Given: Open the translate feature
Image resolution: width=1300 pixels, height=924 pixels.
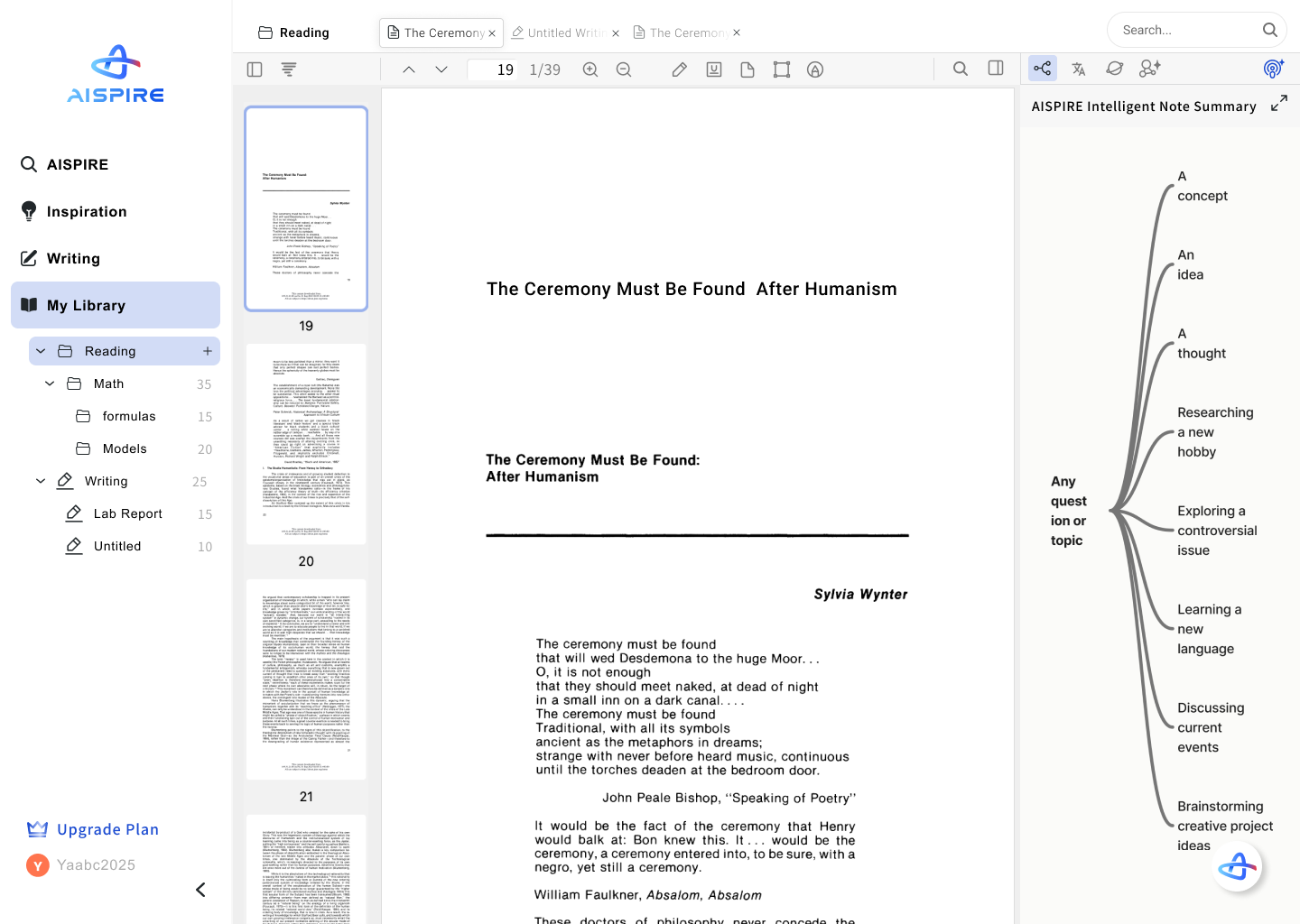Looking at the screenshot, I should pyautogui.click(x=1079, y=69).
